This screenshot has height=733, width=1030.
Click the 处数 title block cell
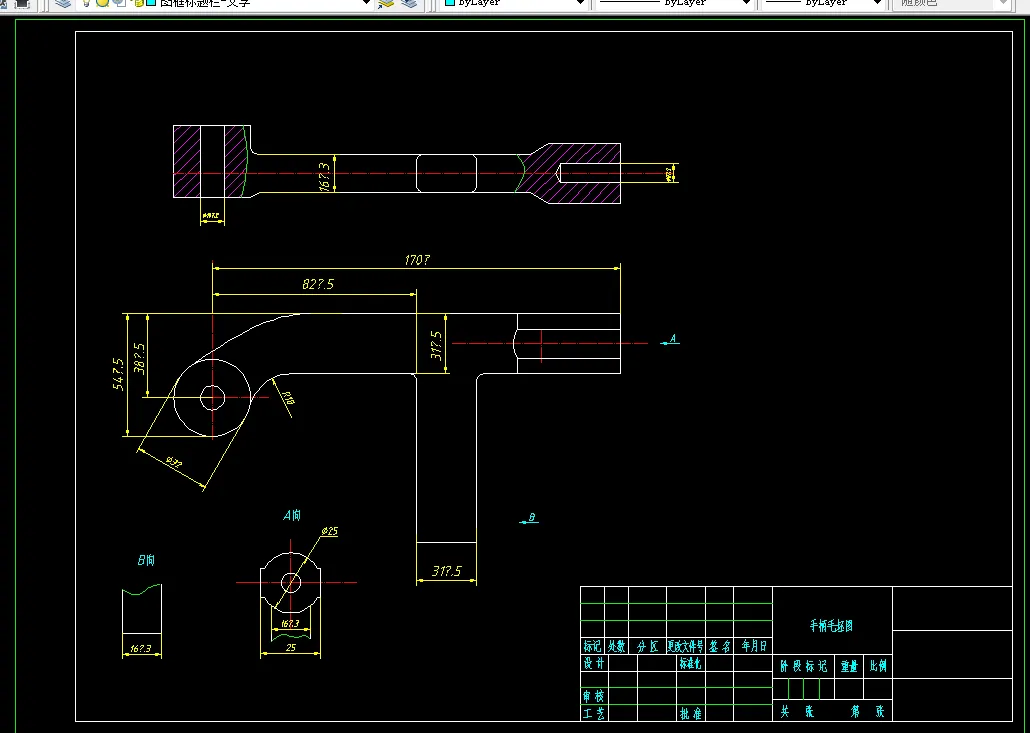click(x=616, y=646)
